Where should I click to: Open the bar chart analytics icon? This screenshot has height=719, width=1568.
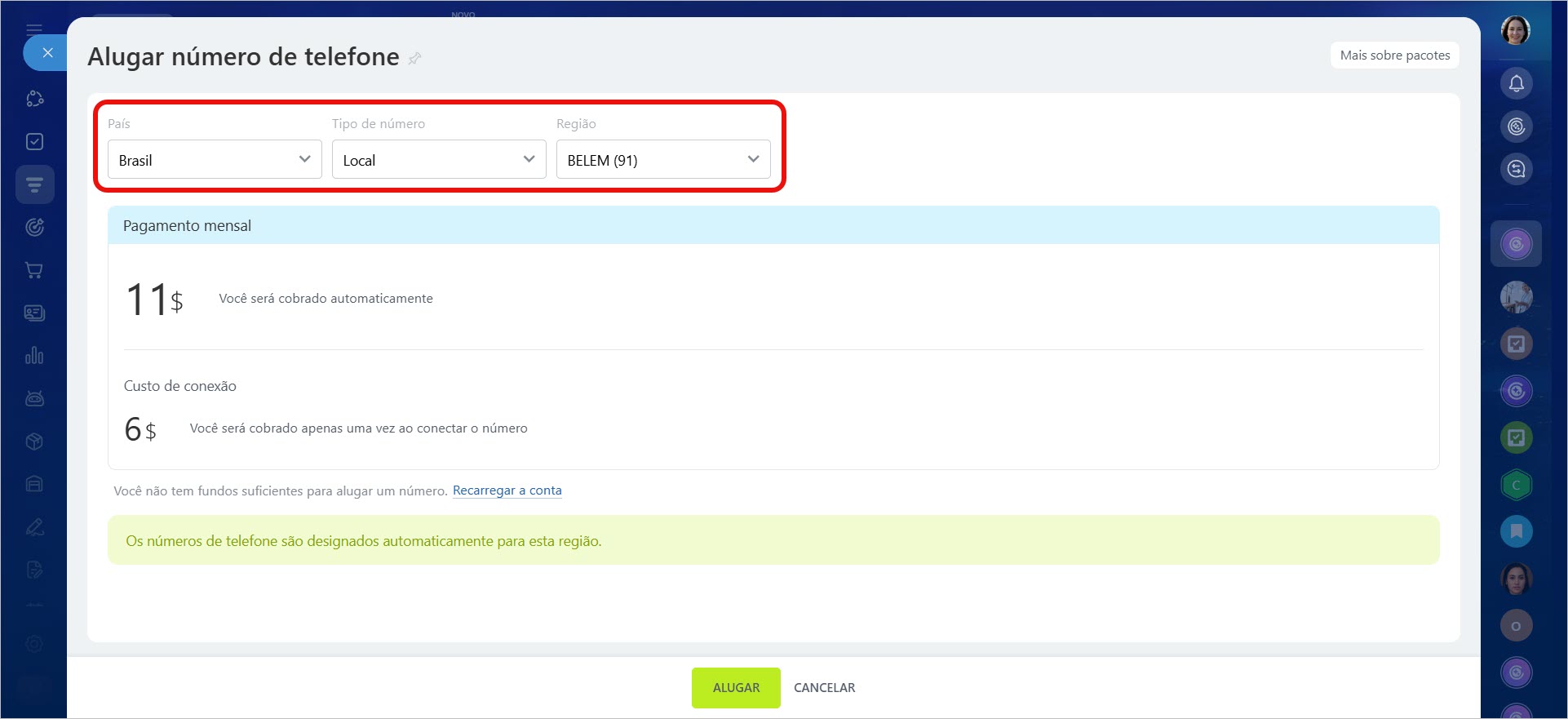34,356
